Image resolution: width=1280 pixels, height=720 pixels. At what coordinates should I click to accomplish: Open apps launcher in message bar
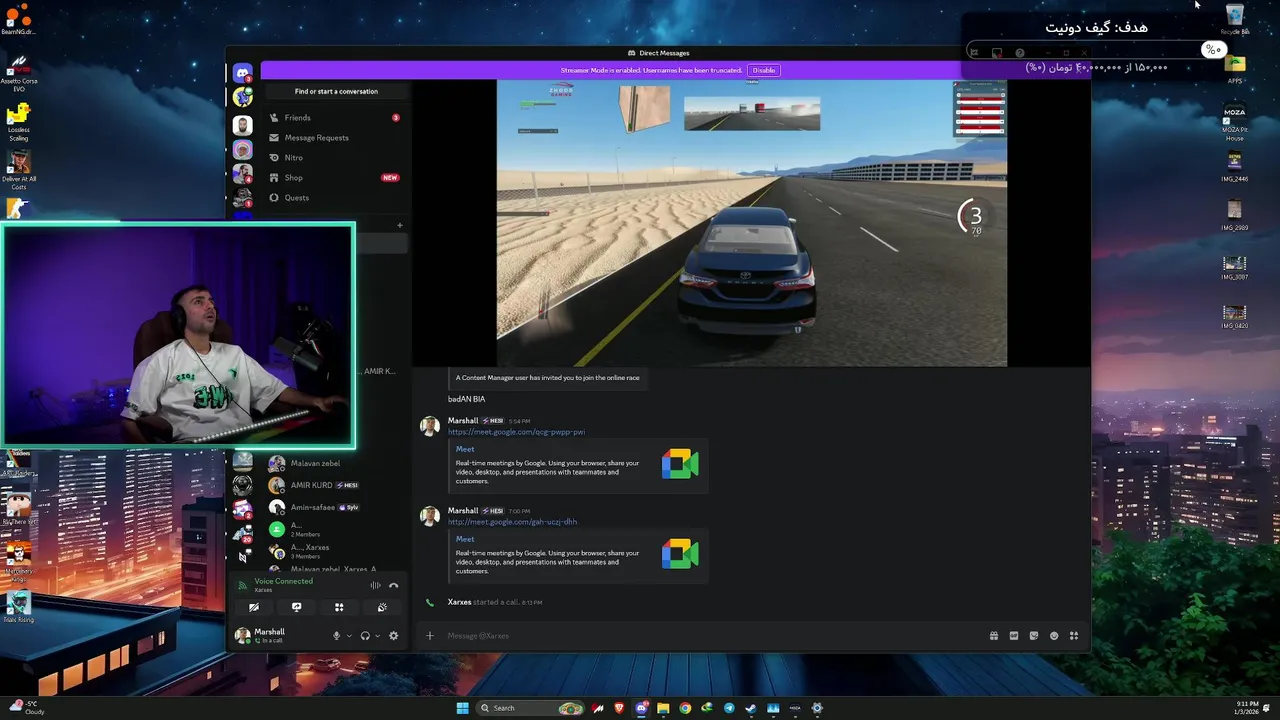pyautogui.click(x=1073, y=635)
